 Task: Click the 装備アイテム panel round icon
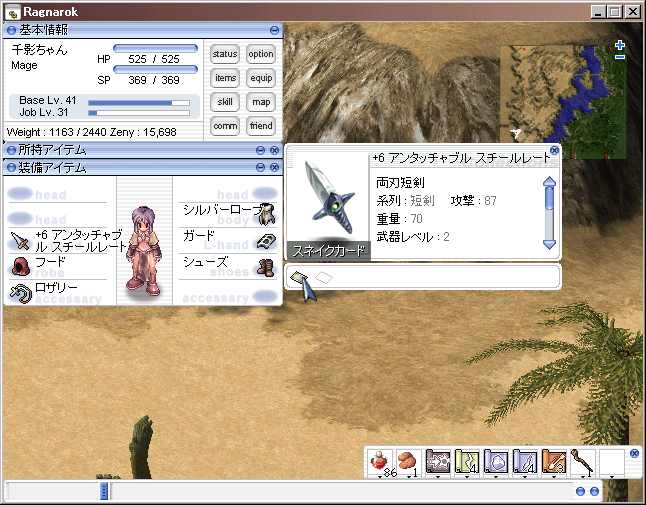tap(11, 167)
